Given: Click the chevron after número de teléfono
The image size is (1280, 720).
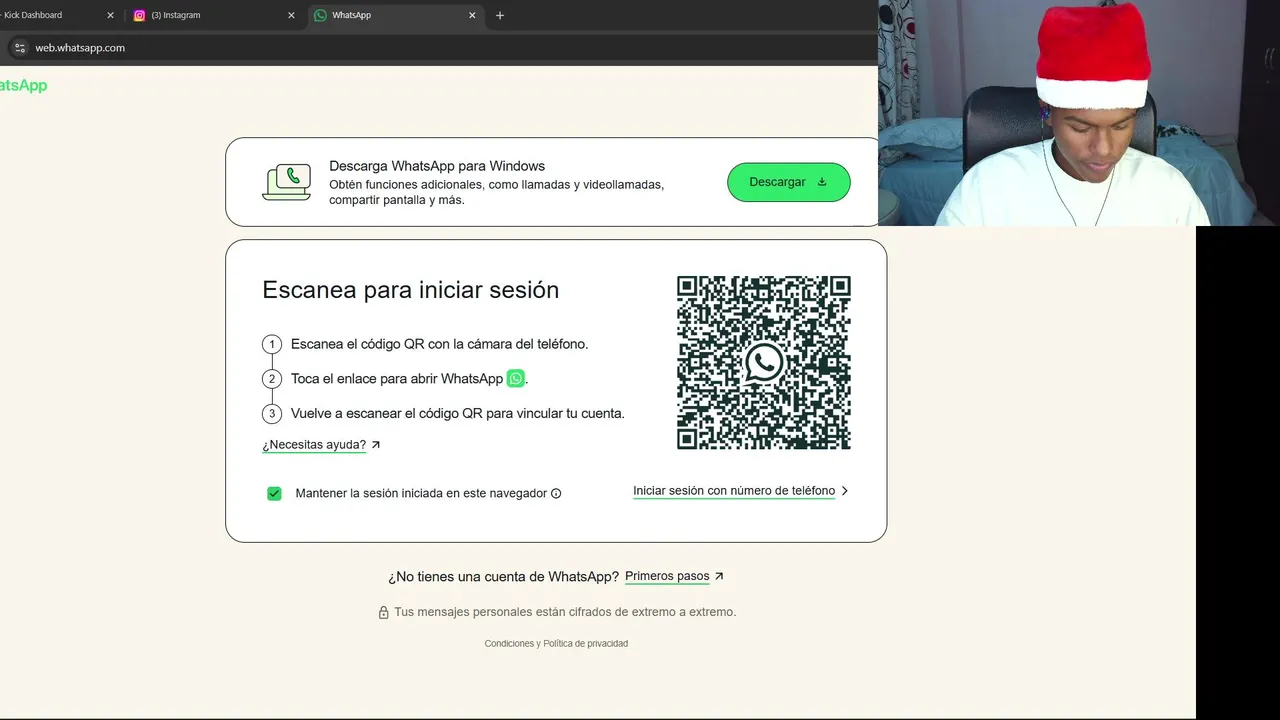Looking at the screenshot, I should 844,491.
